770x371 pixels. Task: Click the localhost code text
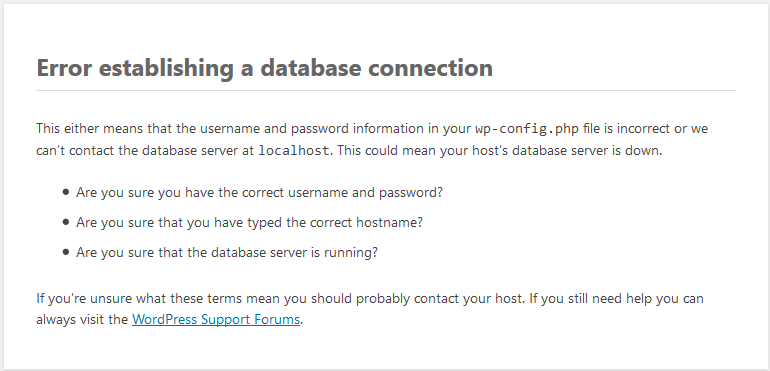tap(293, 150)
